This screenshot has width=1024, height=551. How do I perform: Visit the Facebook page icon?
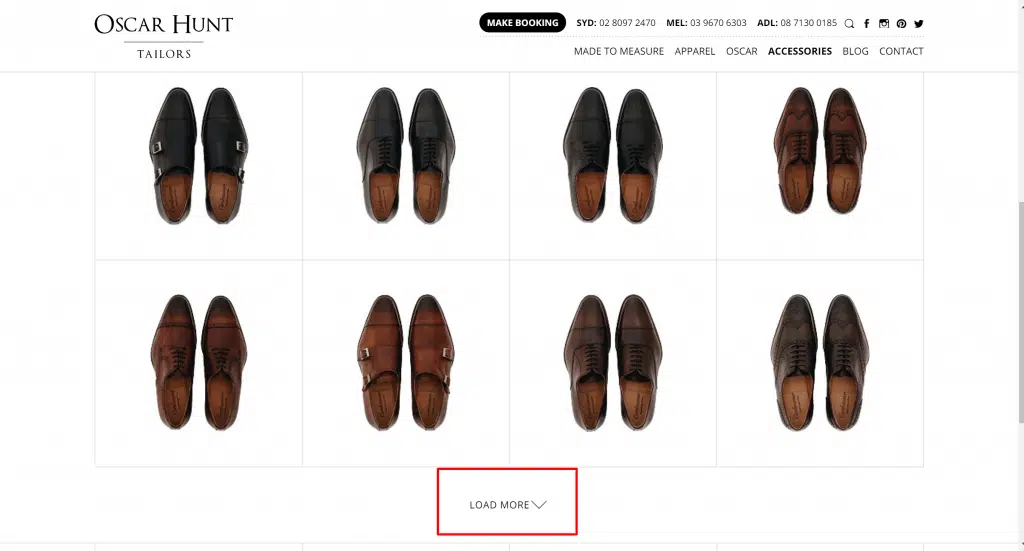[x=866, y=23]
